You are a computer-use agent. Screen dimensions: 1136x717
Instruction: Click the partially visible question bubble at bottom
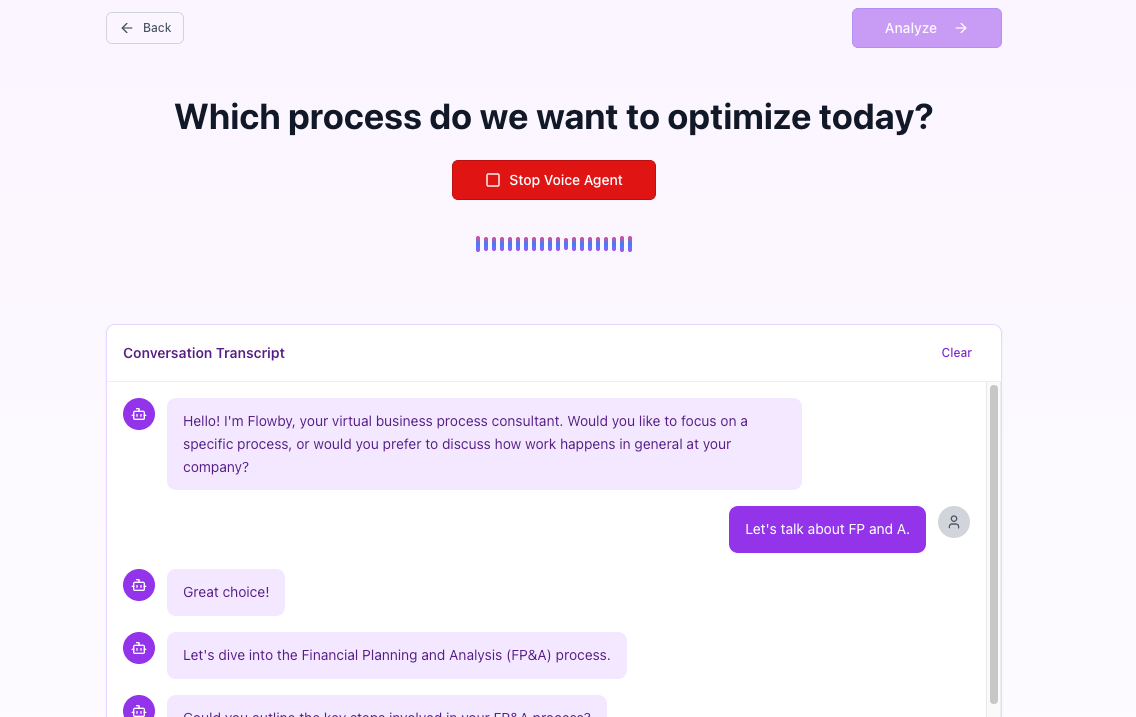[387, 712]
